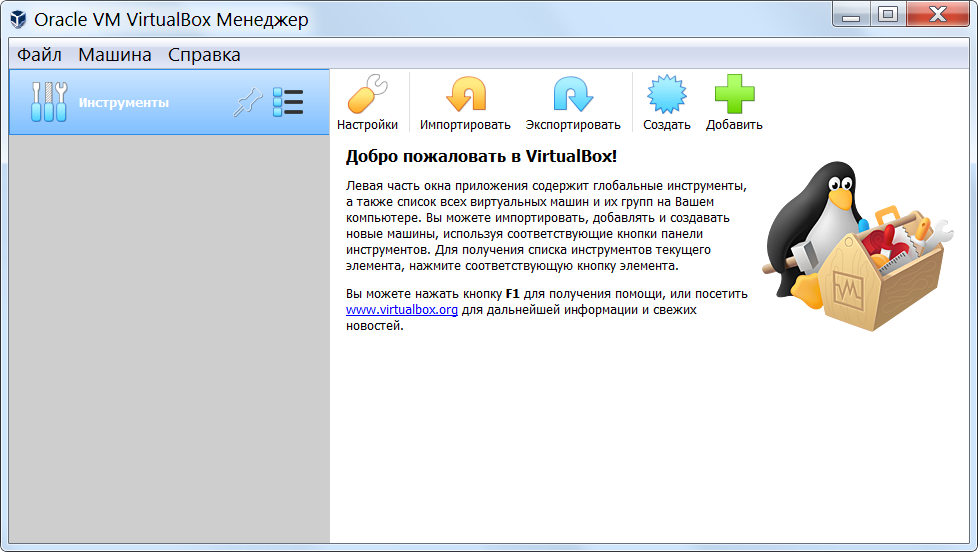Open the Файл menu
This screenshot has height=552, width=978.
coord(39,55)
